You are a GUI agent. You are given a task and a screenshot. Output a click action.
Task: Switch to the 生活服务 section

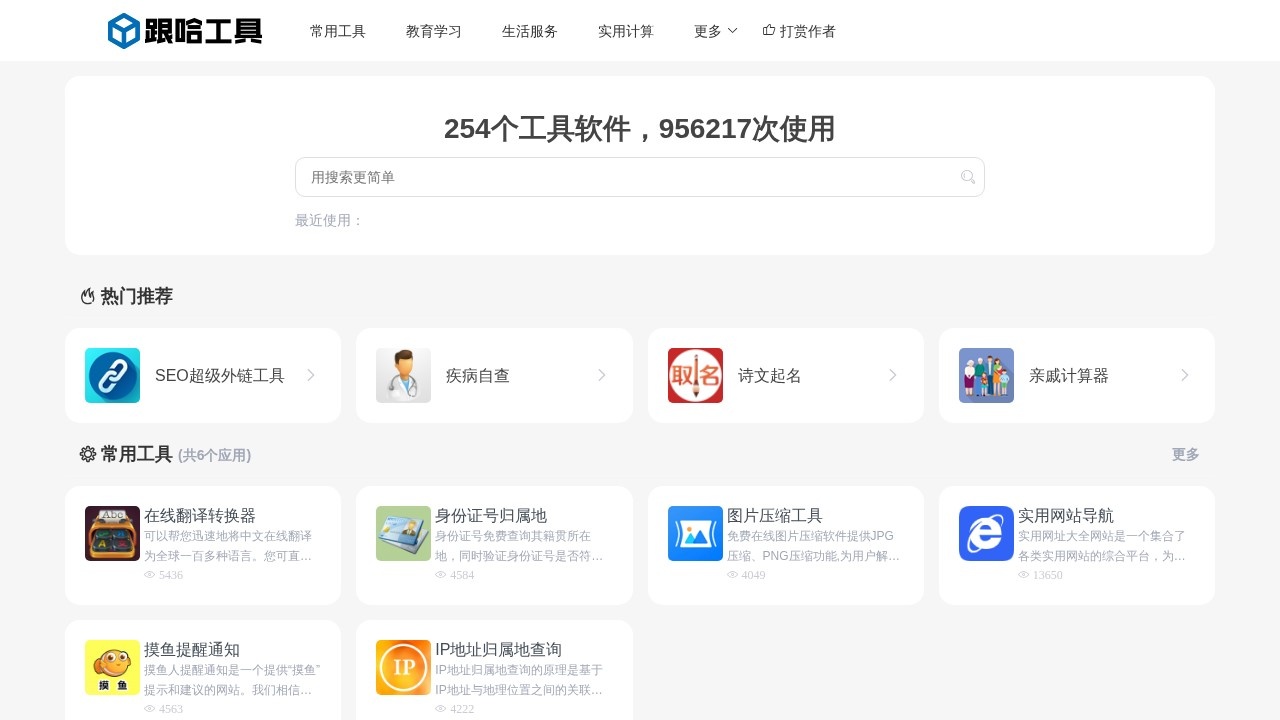[529, 31]
